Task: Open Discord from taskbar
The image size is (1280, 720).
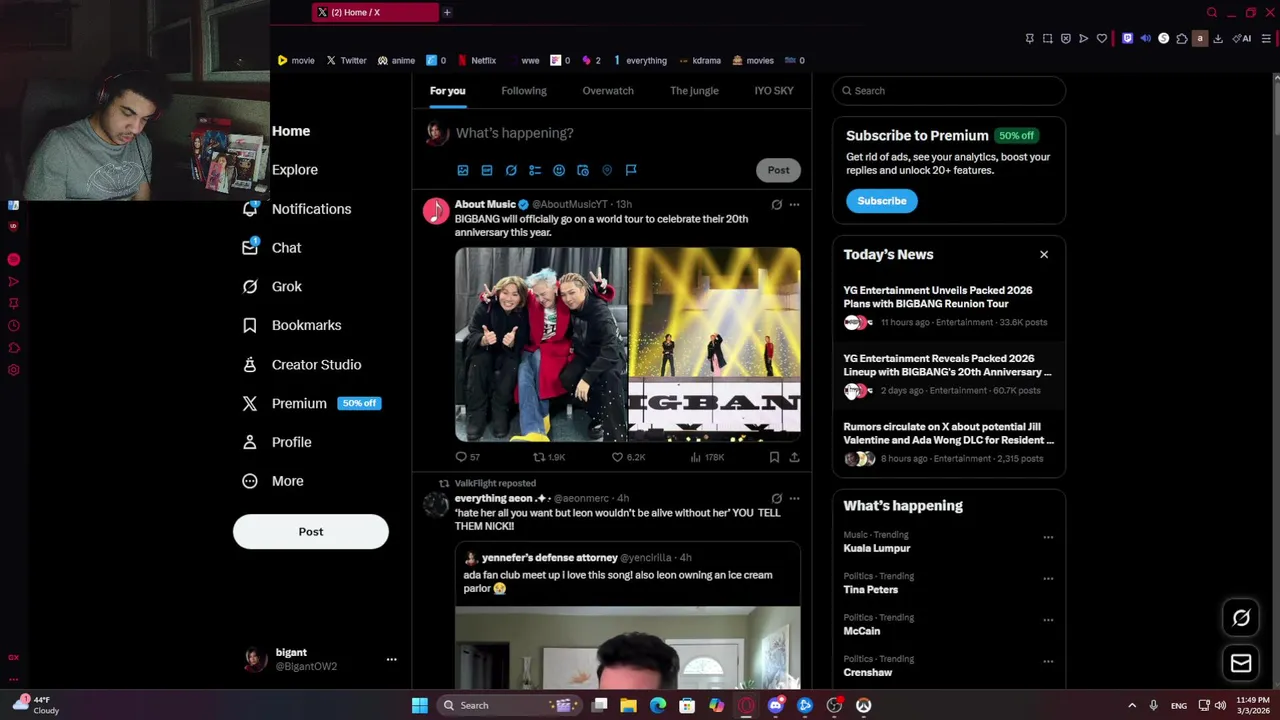Action: 776,705
